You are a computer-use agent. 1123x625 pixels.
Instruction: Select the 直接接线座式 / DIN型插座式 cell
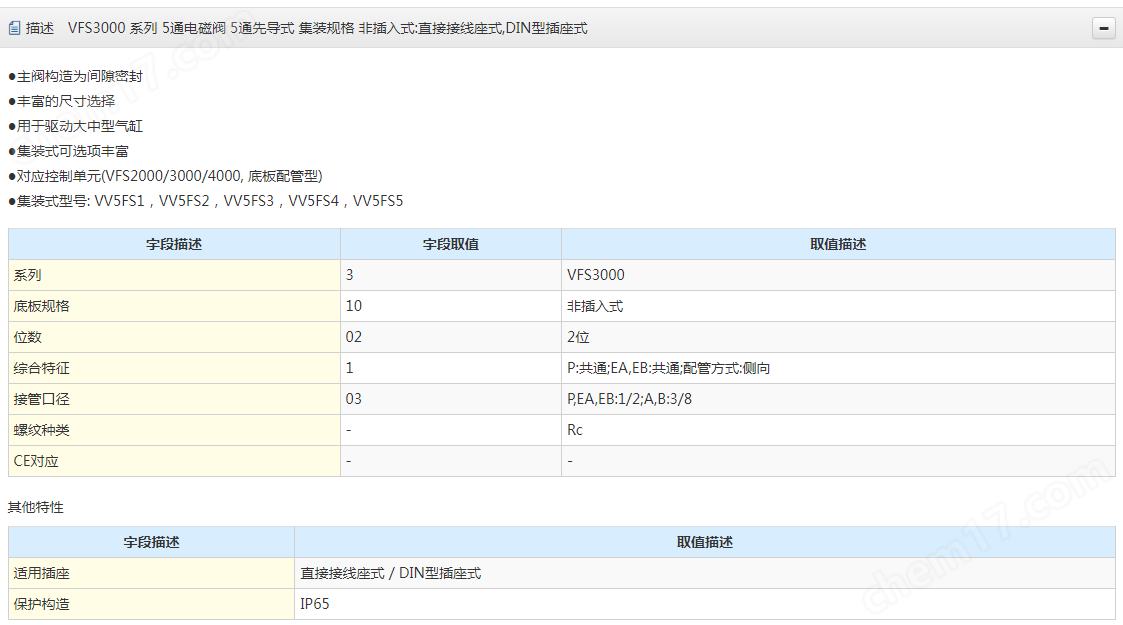tap(705, 573)
